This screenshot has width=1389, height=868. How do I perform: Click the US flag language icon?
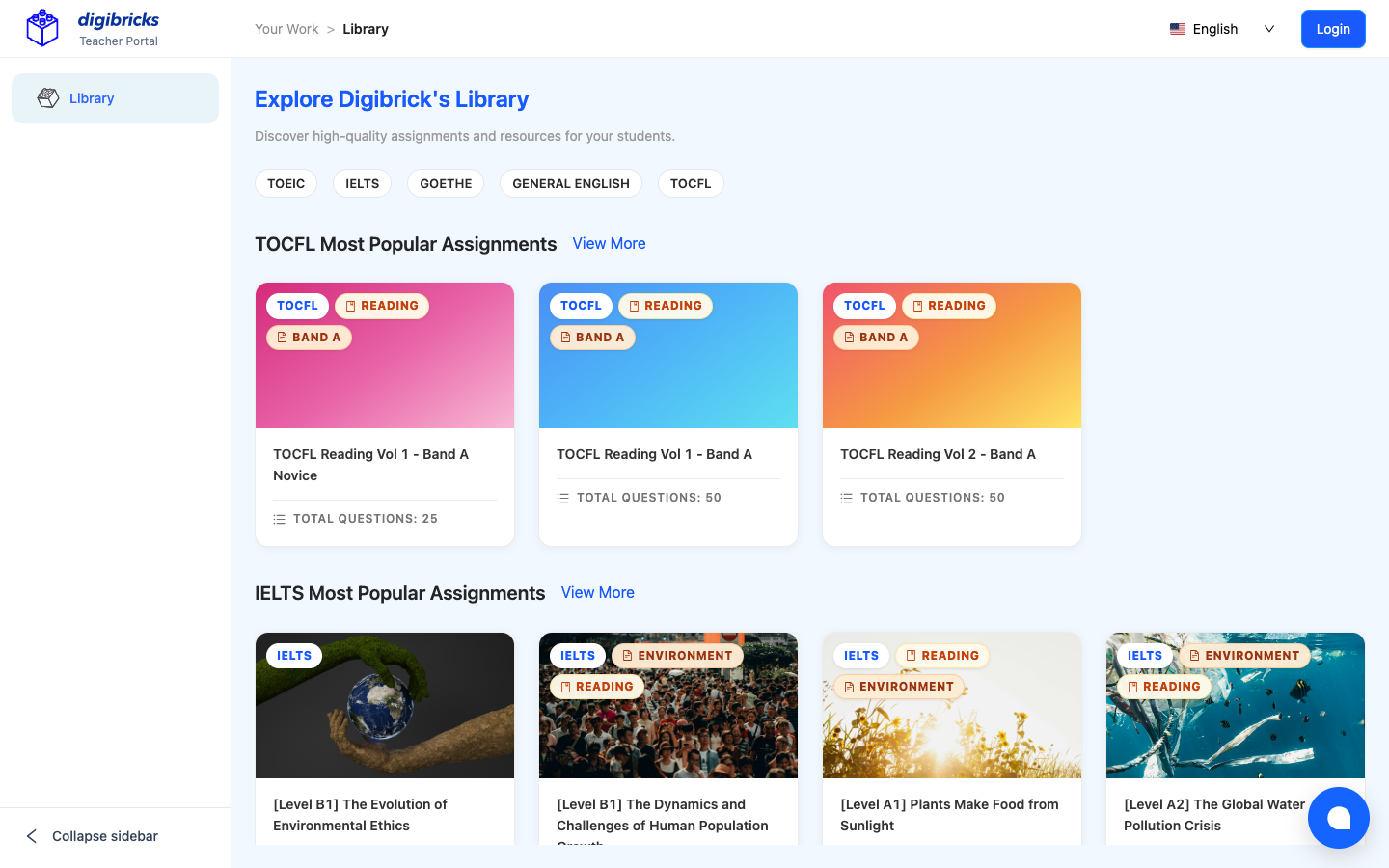click(1178, 29)
